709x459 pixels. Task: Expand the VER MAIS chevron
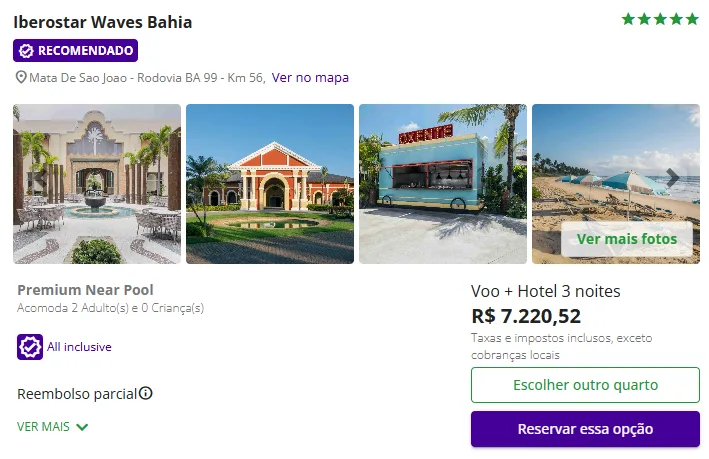(x=82, y=427)
